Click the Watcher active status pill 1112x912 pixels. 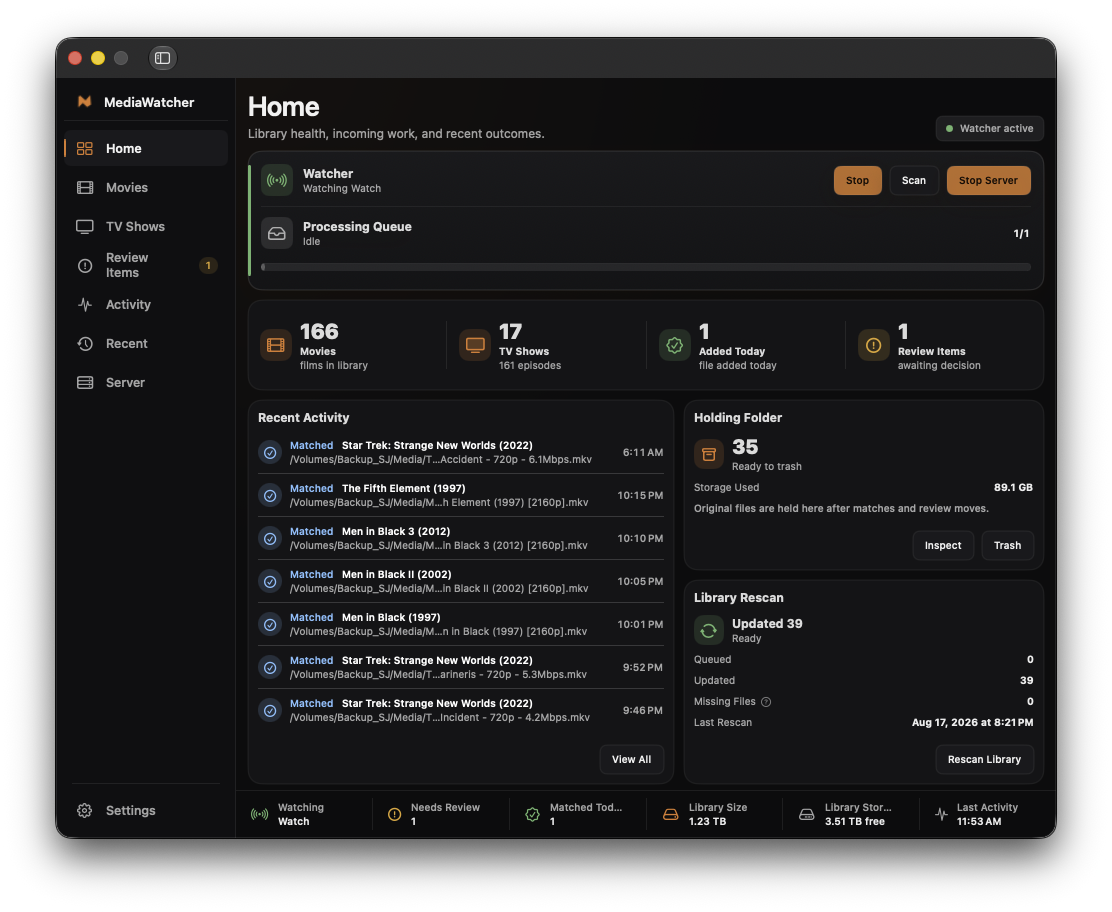point(989,128)
